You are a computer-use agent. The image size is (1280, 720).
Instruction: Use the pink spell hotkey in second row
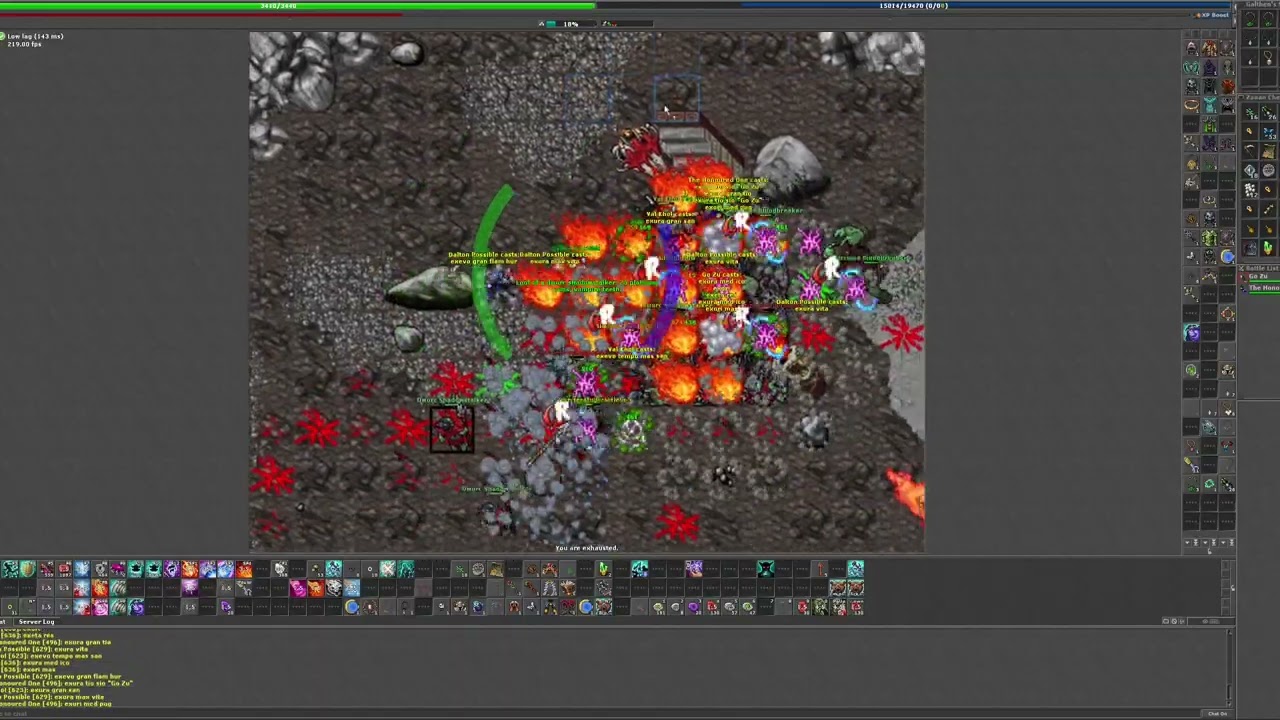[x=297, y=587]
